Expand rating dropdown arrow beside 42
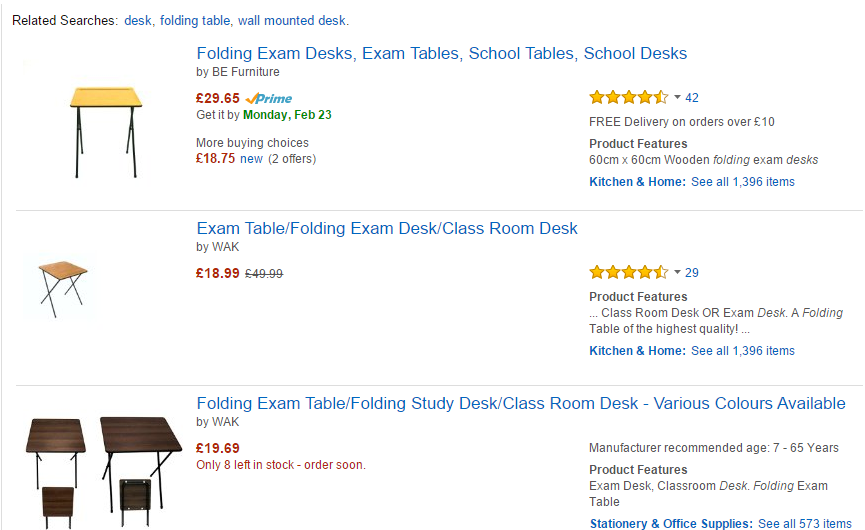The image size is (865, 530). [x=677, y=98]
